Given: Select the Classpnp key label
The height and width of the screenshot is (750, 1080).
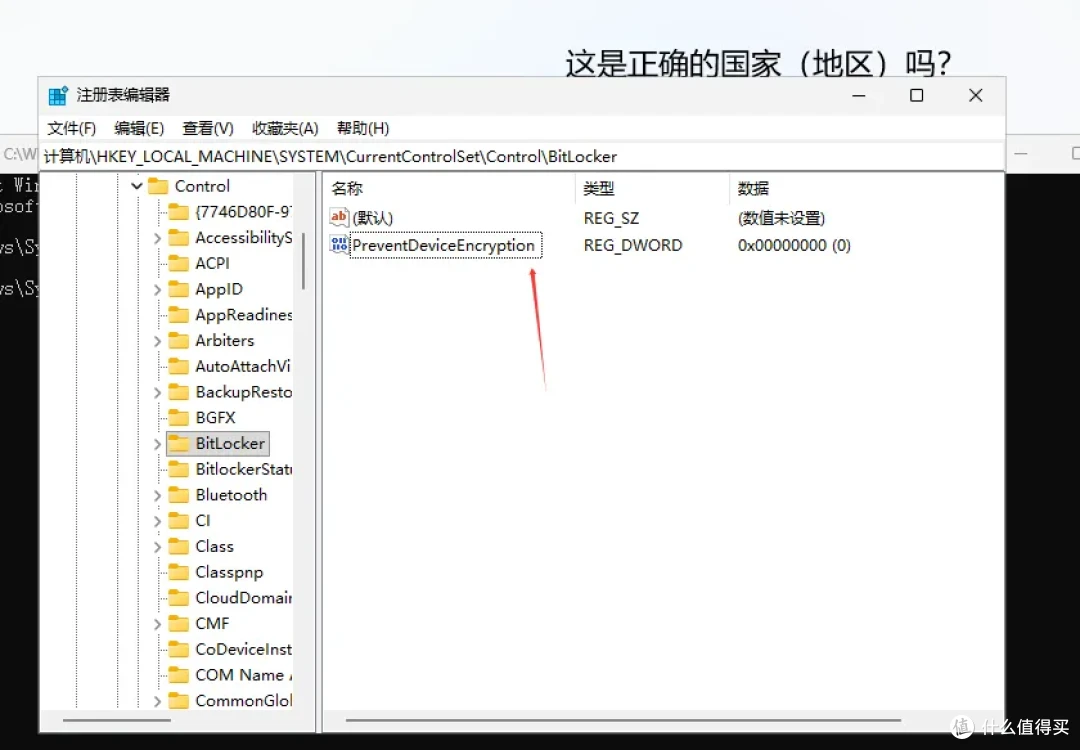Looking at the screenshot, I should 229,572.
